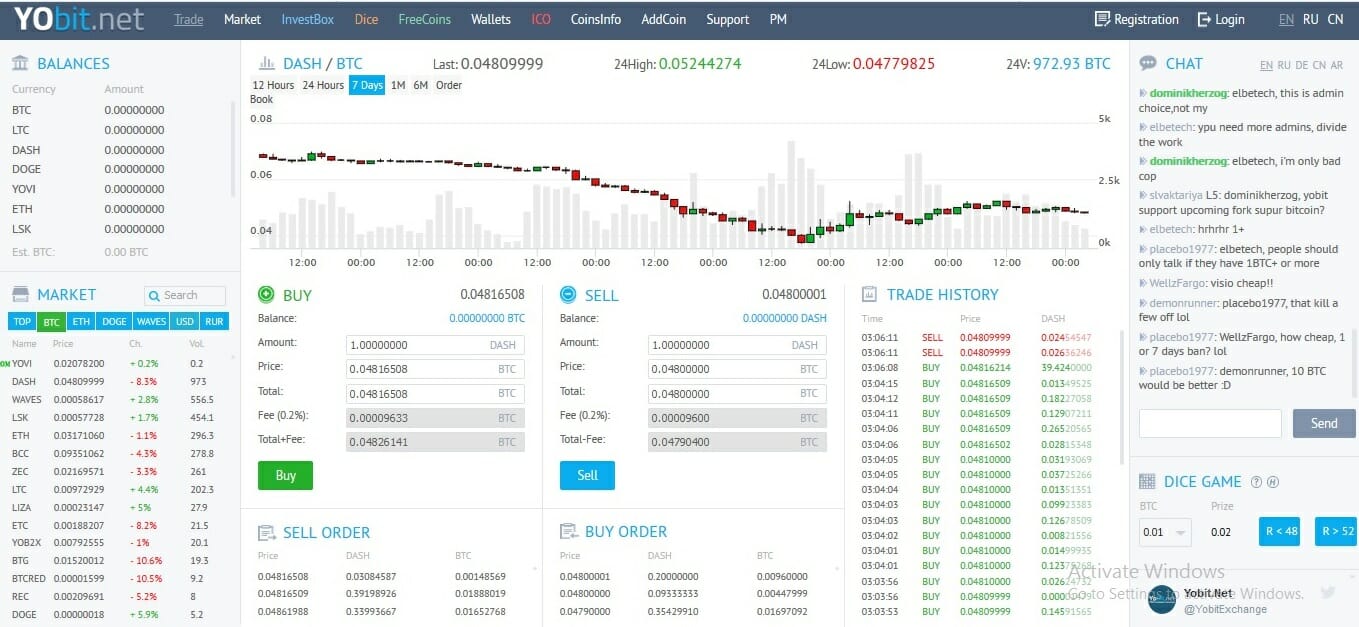Viewport: 1359px width, 627px height.
Task: Open the Market menu item
Action: click(242, 19)
